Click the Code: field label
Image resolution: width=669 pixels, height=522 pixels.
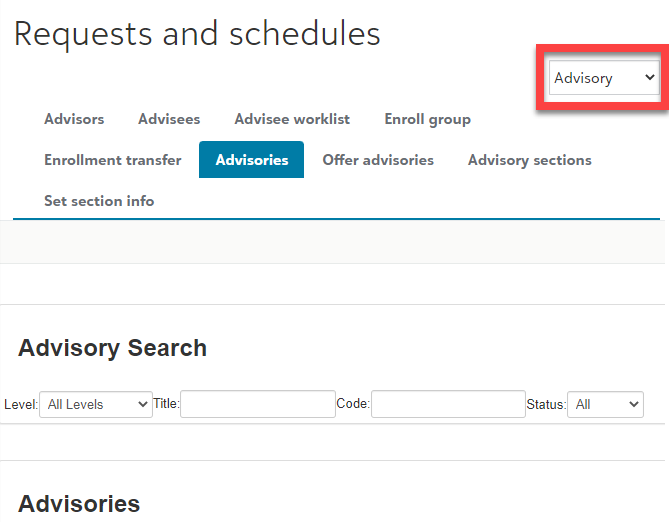(x=353, y=404)
